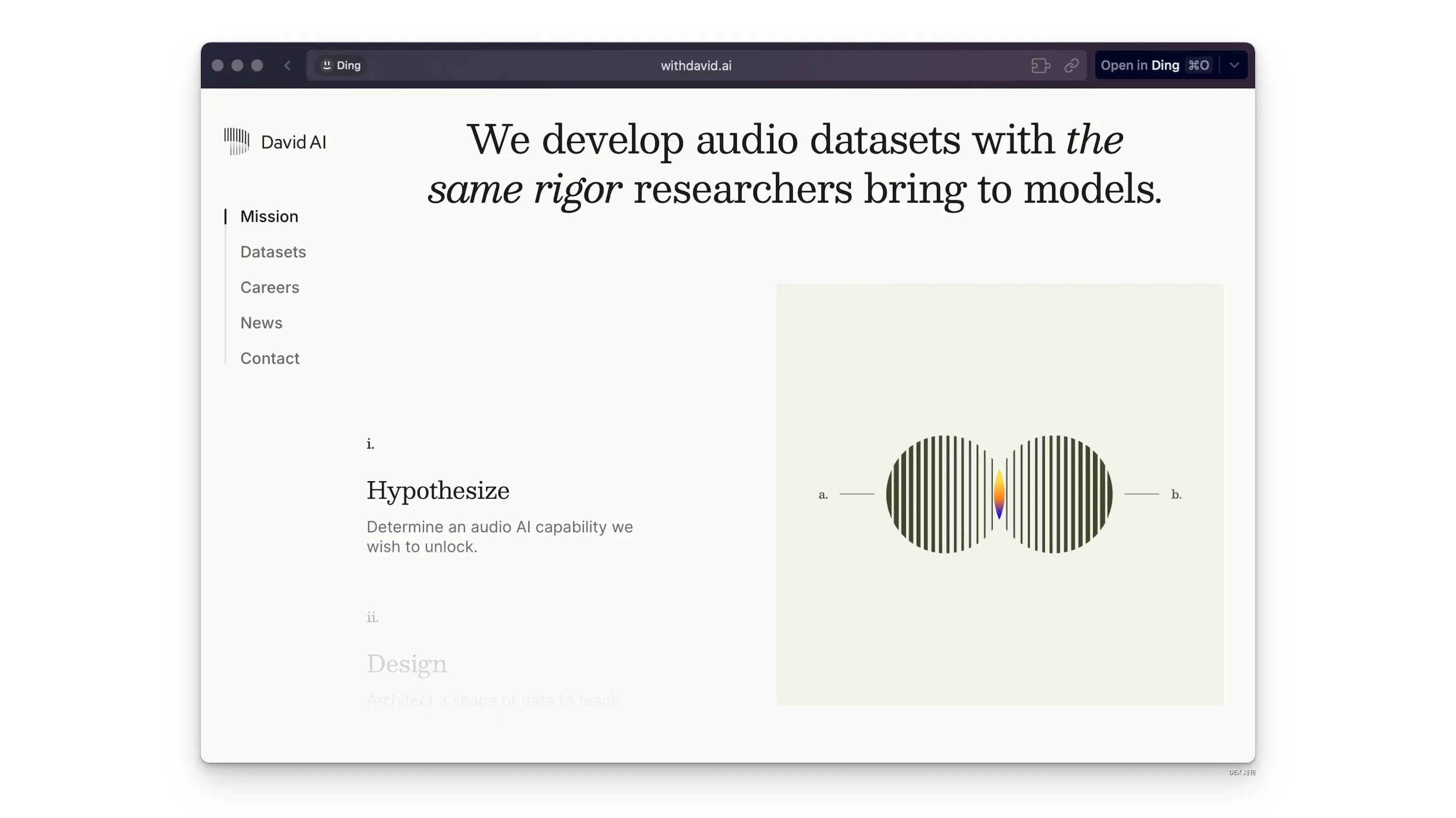Click the copy link chain icon
Screen dimensions: 1456x818
tap(1072, 65)
